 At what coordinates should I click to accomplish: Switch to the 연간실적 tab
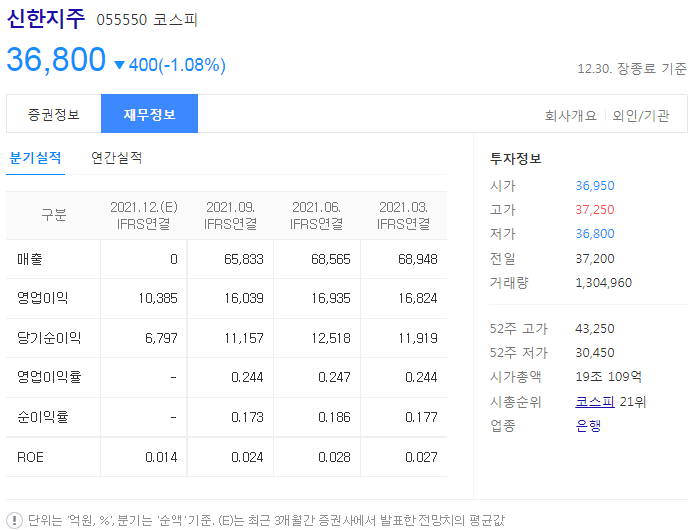(117, 158)
